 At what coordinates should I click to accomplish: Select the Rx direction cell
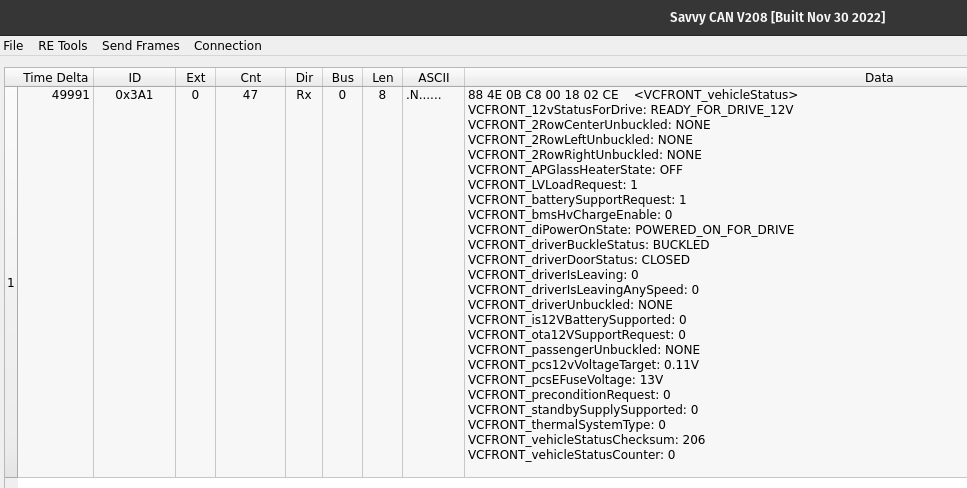[x=304, y=95]
